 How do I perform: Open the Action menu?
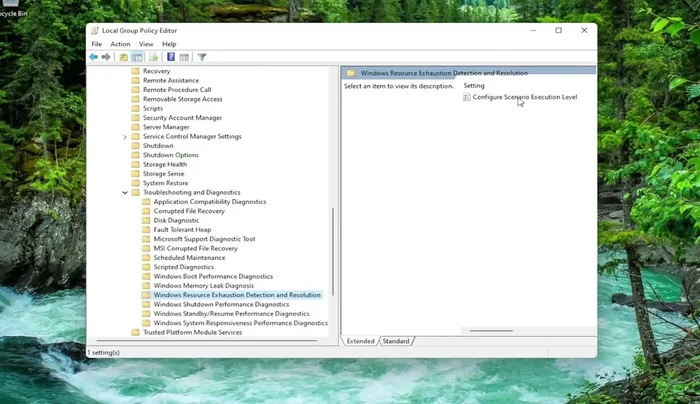coord(120,44)
